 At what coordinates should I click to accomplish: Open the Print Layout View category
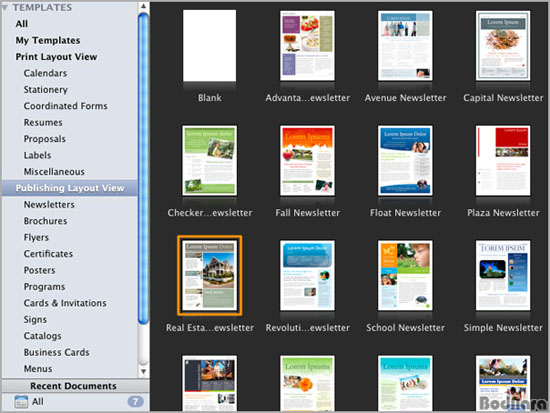(56, 57)
